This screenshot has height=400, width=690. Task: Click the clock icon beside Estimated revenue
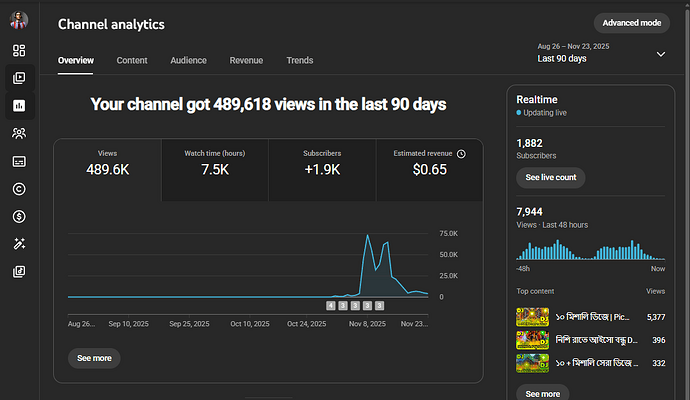461,154
